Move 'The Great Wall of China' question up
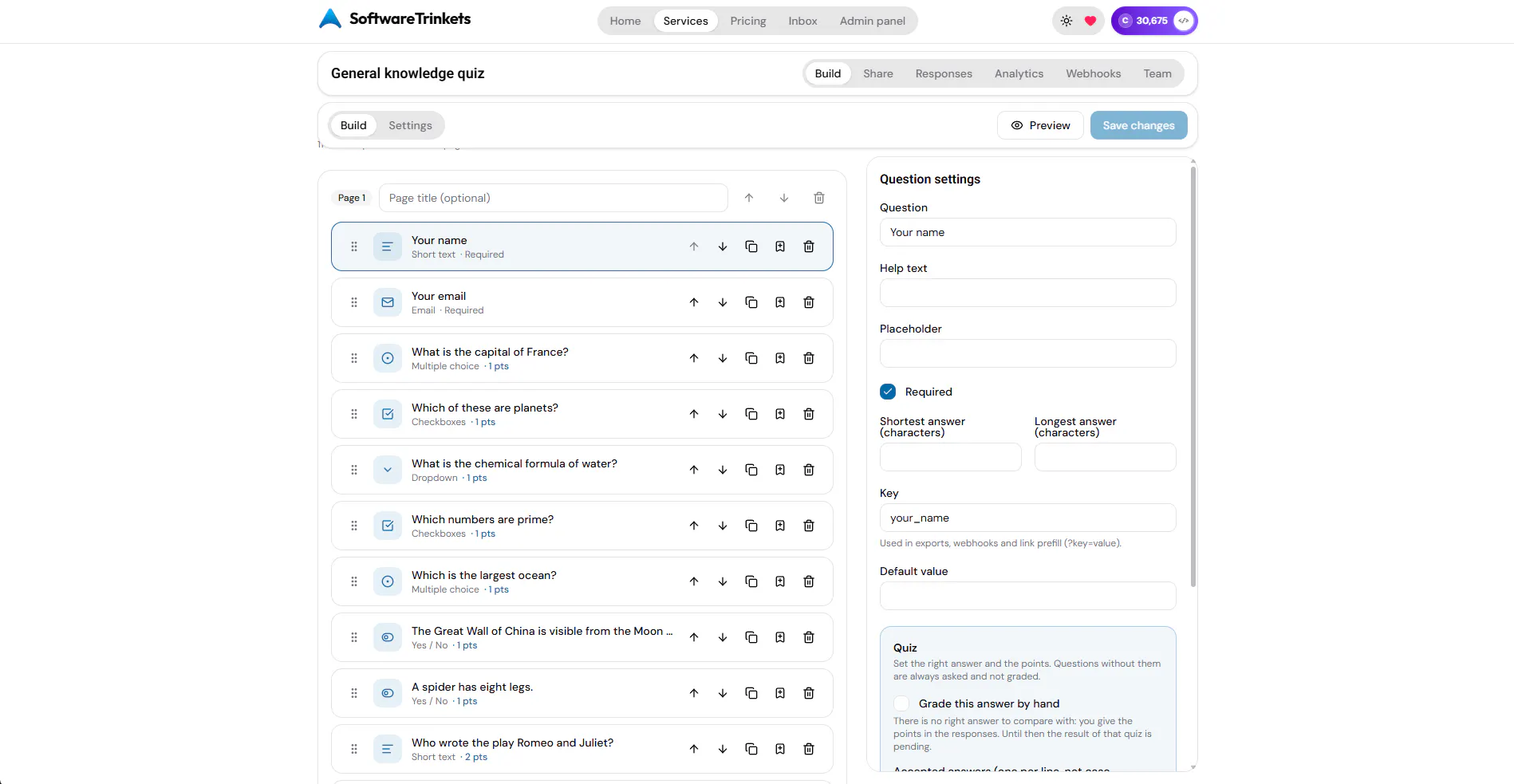1514x784 pixels. (x=694, y=637)
